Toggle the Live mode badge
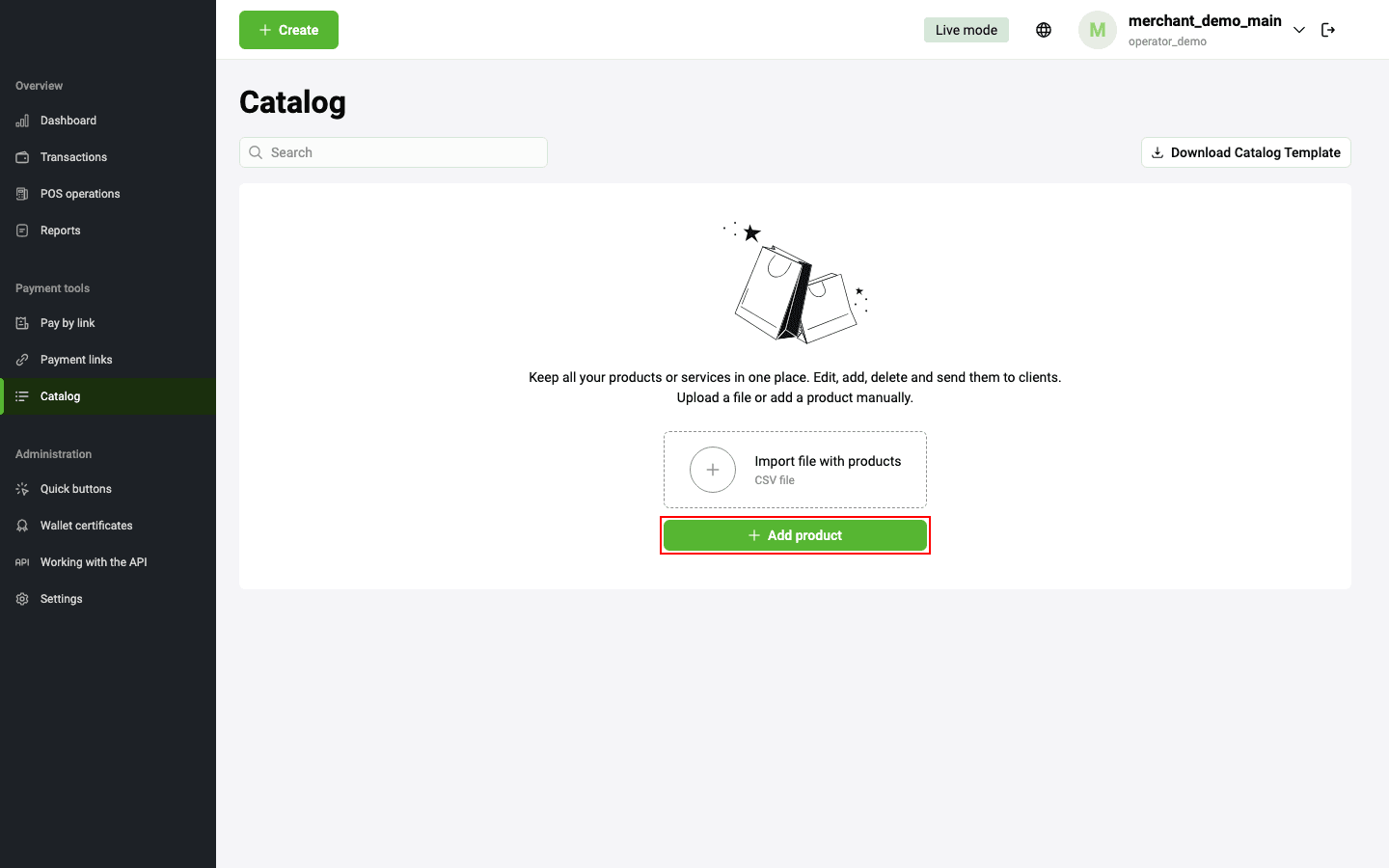The width and height of the screenshot is (1389, 868). pos(967,30)
